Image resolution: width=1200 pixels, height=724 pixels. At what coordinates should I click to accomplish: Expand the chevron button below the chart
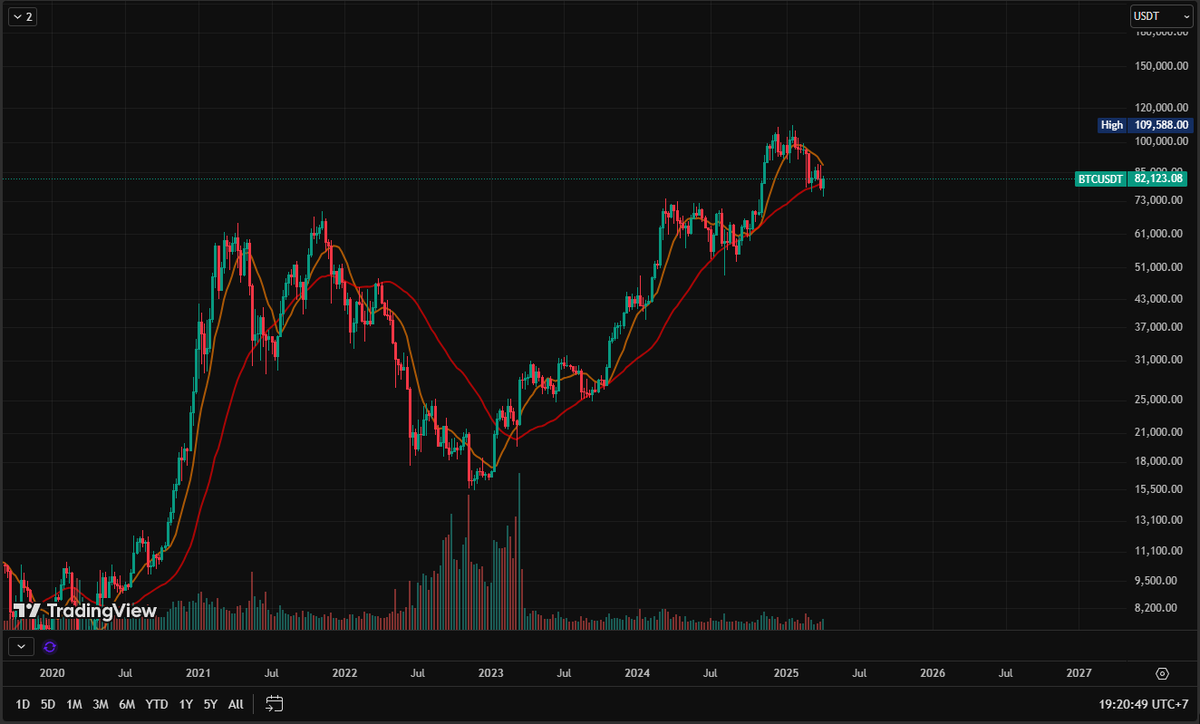[21, 647]
